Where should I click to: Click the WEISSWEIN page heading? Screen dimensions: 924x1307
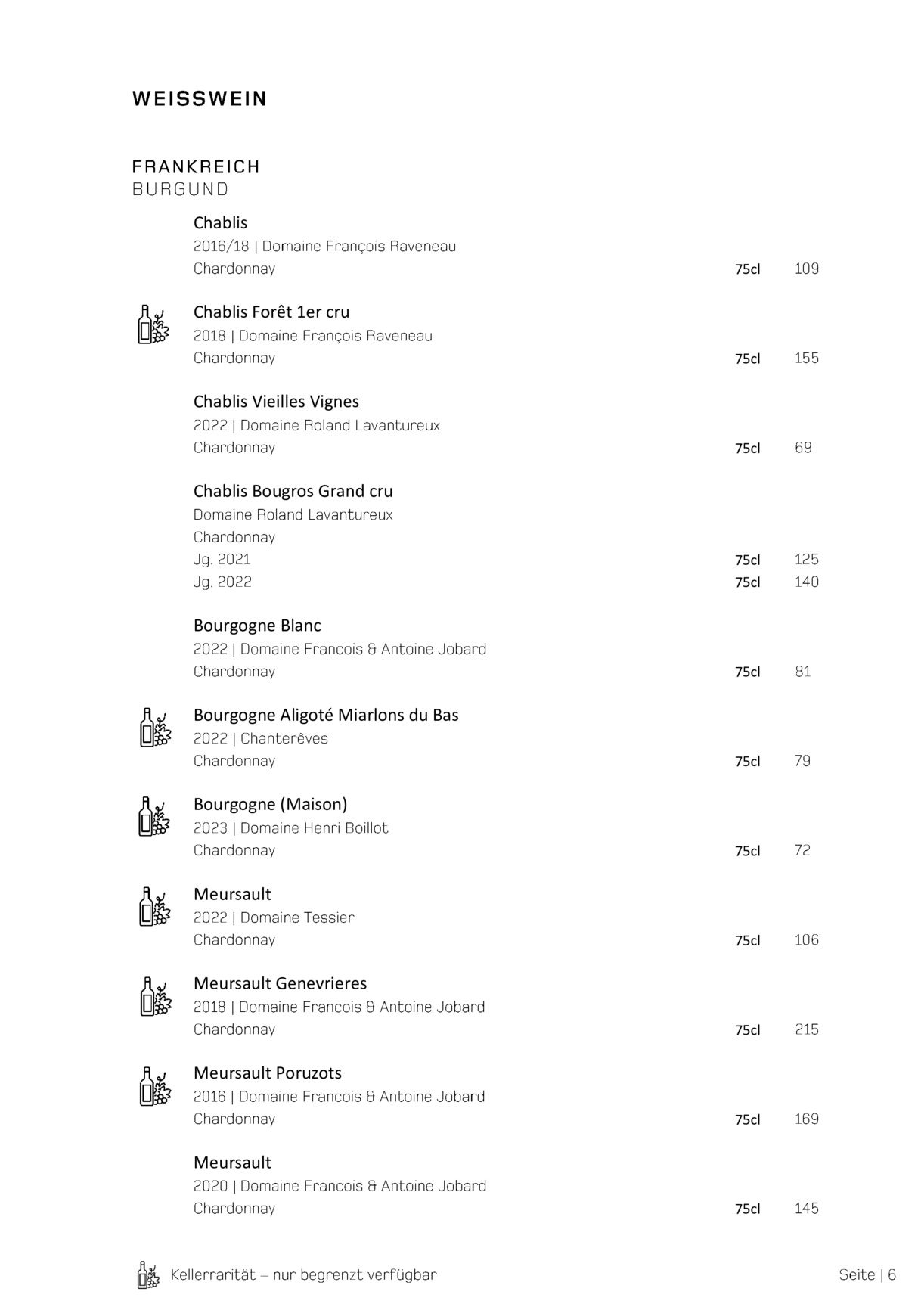[200, 99]
